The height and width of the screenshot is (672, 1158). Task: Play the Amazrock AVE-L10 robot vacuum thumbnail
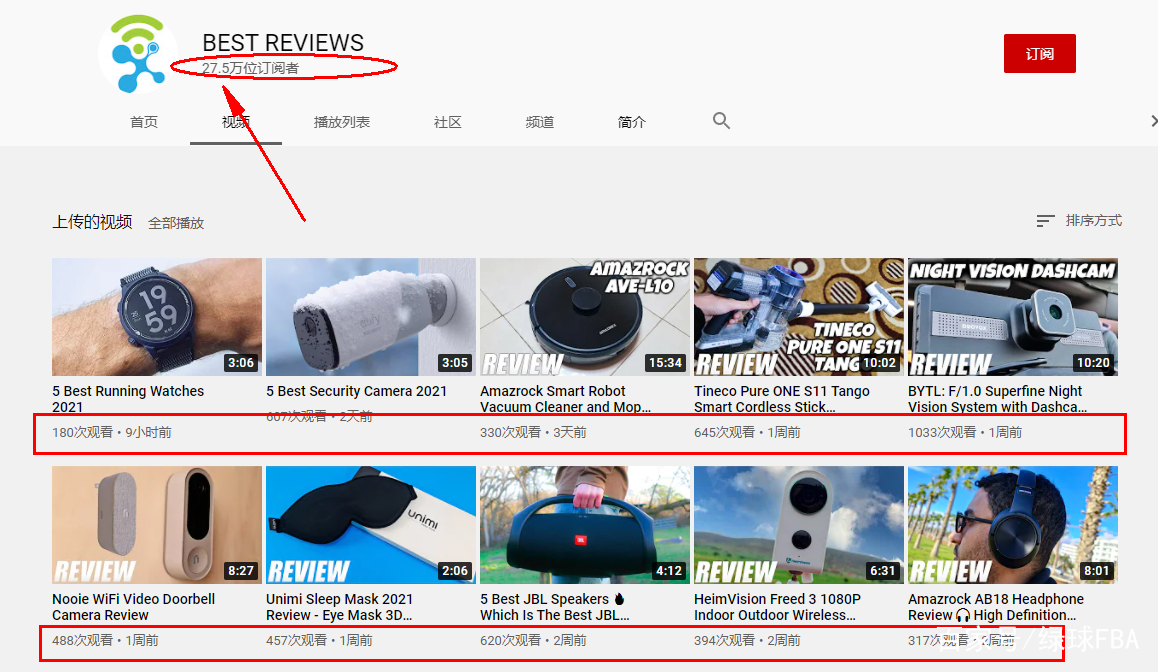585,317
